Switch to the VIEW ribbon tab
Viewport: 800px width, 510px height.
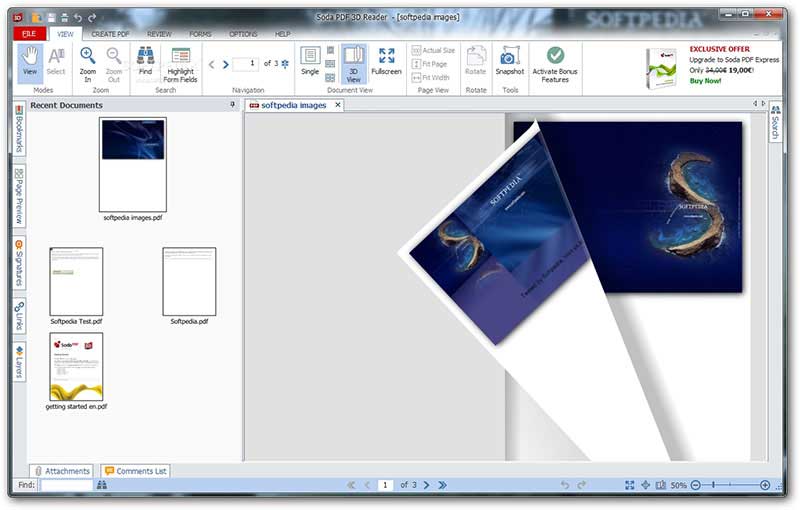65,34
